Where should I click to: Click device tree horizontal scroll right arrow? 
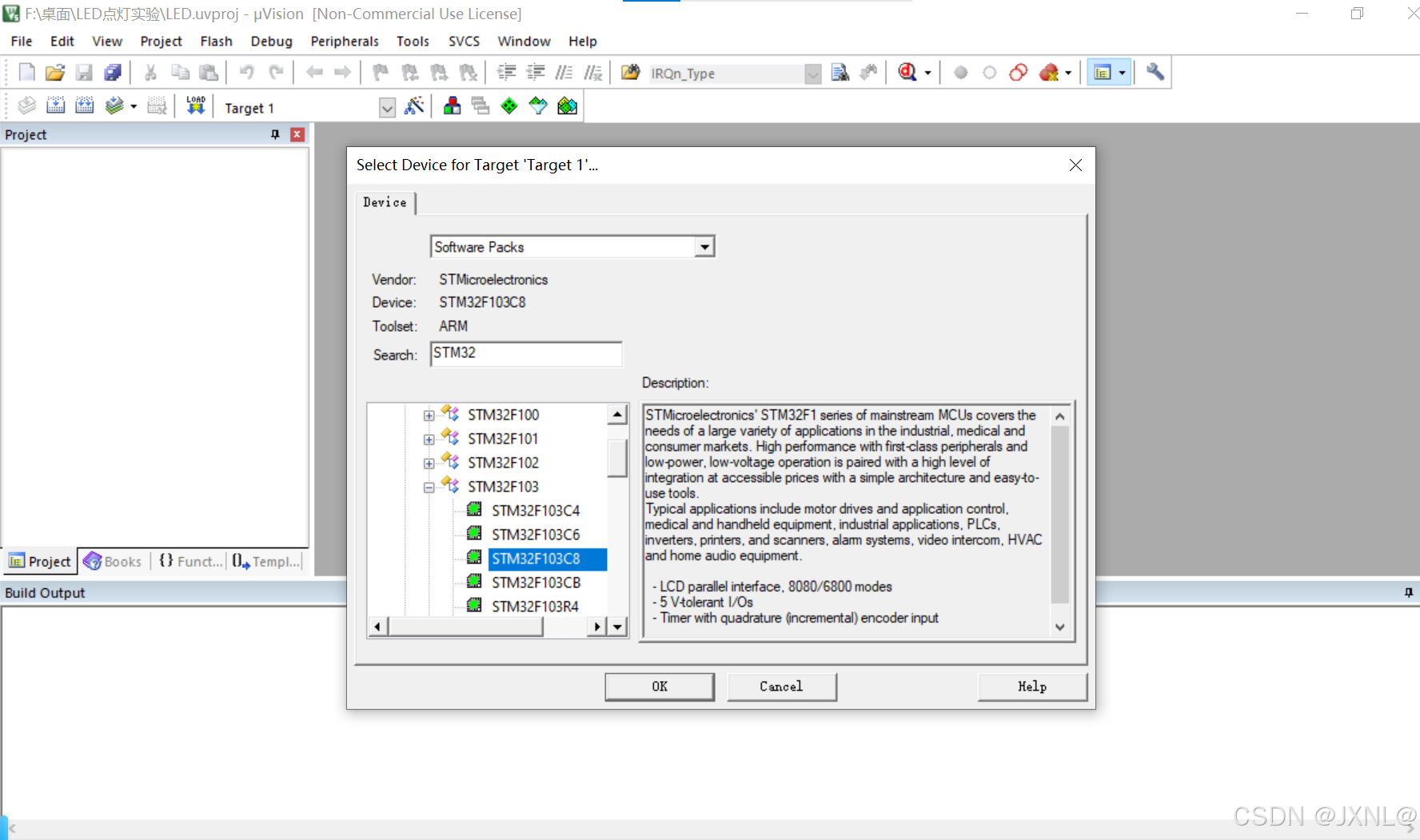596,627
